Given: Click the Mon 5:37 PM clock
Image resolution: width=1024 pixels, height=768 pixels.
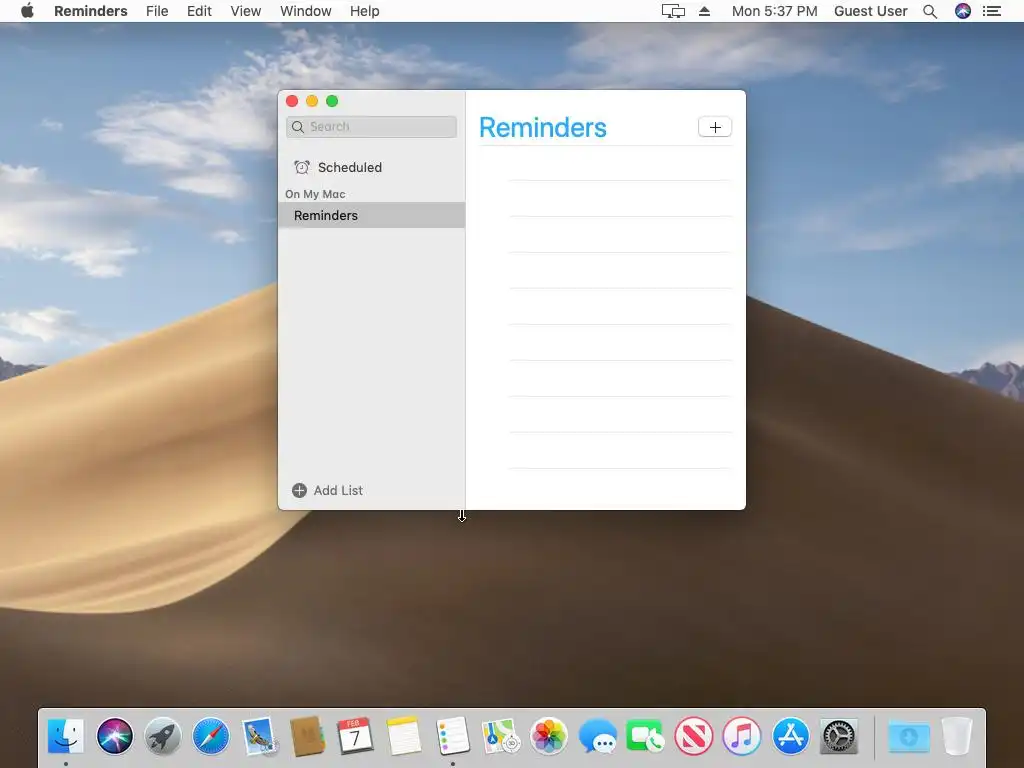Looking at the screenshot, I should [x=774, y=11].
